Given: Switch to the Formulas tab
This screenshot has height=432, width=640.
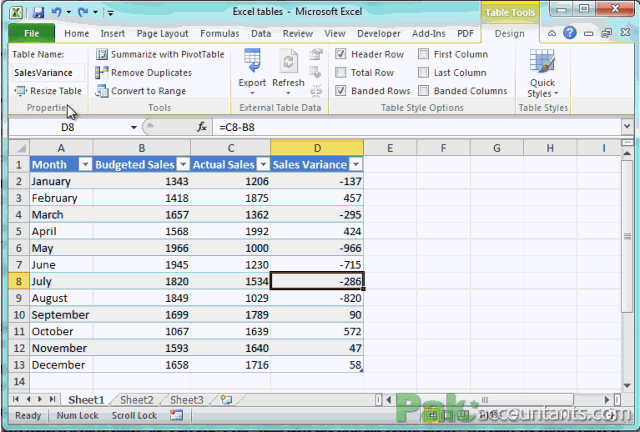Looking at the screenshot, I should click(220, 33).
